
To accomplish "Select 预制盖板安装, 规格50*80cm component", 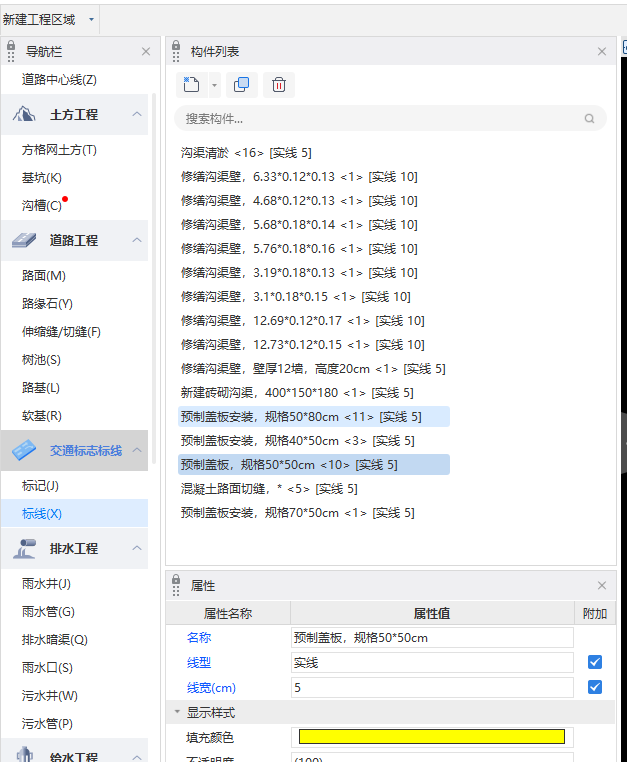I will pyautogui.click(x=314, y=416).
